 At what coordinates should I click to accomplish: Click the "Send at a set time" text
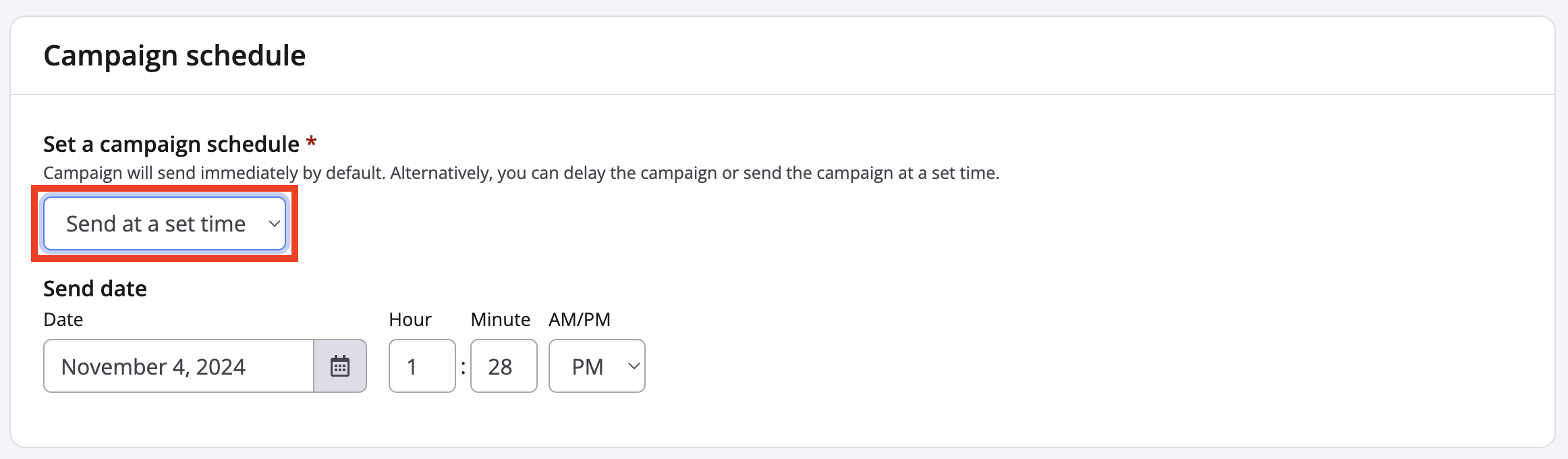click(x=156, y=224)
